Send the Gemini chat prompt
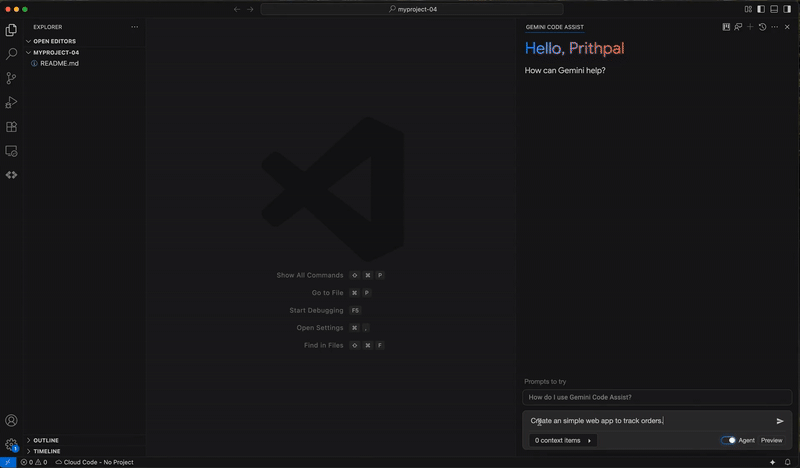This screenshot has width=800, height=468. [780, 421]
